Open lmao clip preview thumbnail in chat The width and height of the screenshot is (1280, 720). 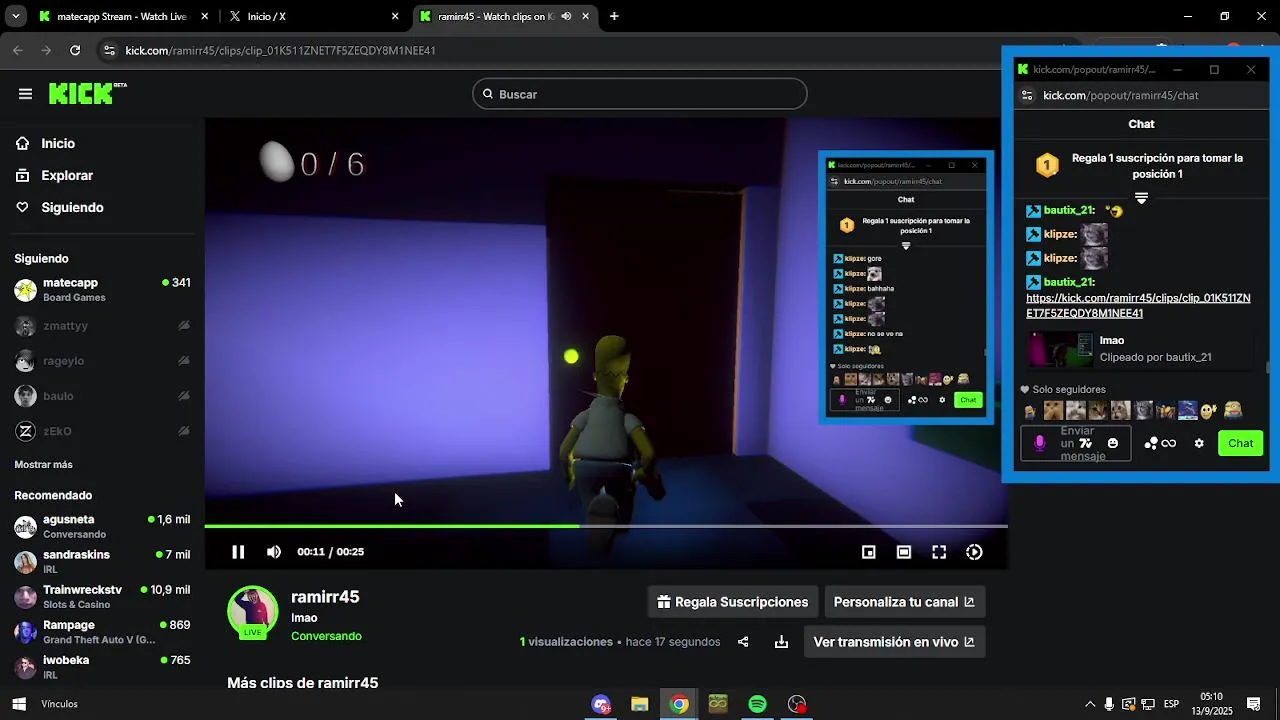coord(1059,349)
